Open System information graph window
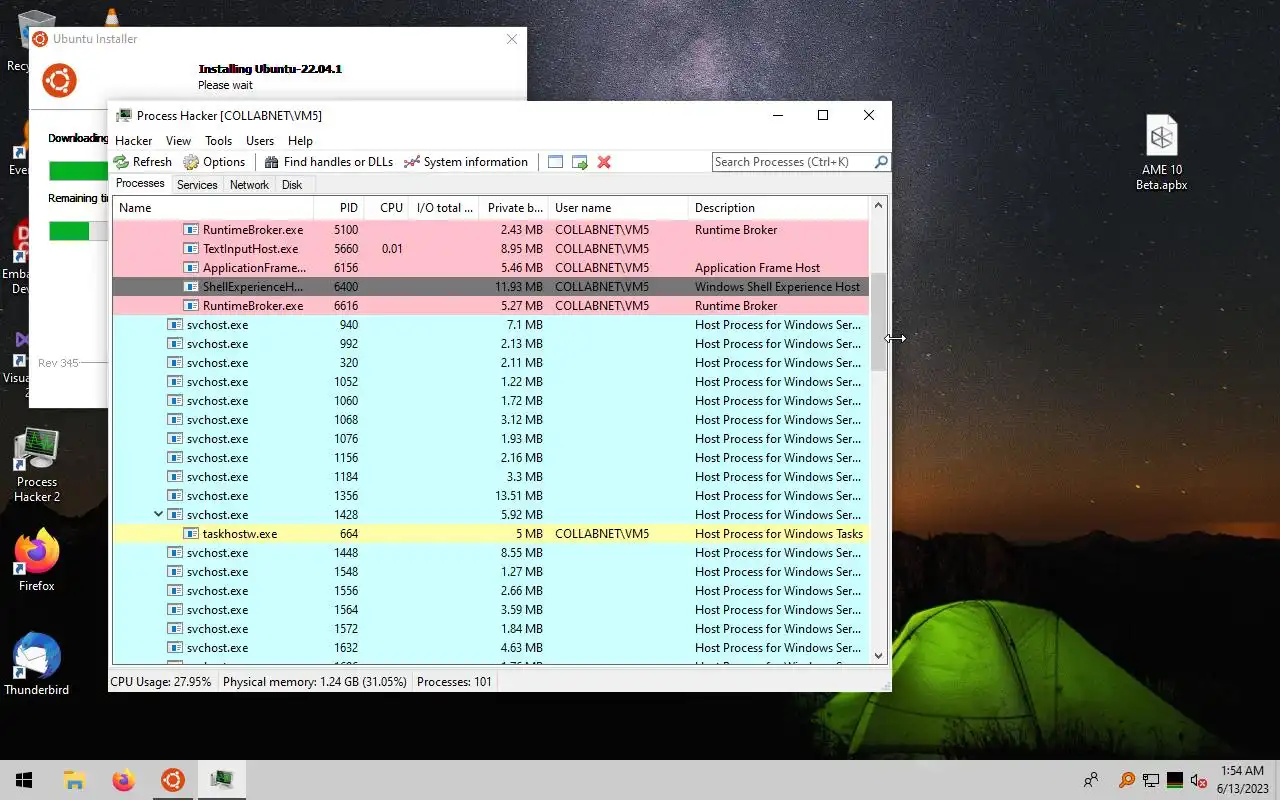The width and height of the screenshot is (1280, 800). click(466, 162)
